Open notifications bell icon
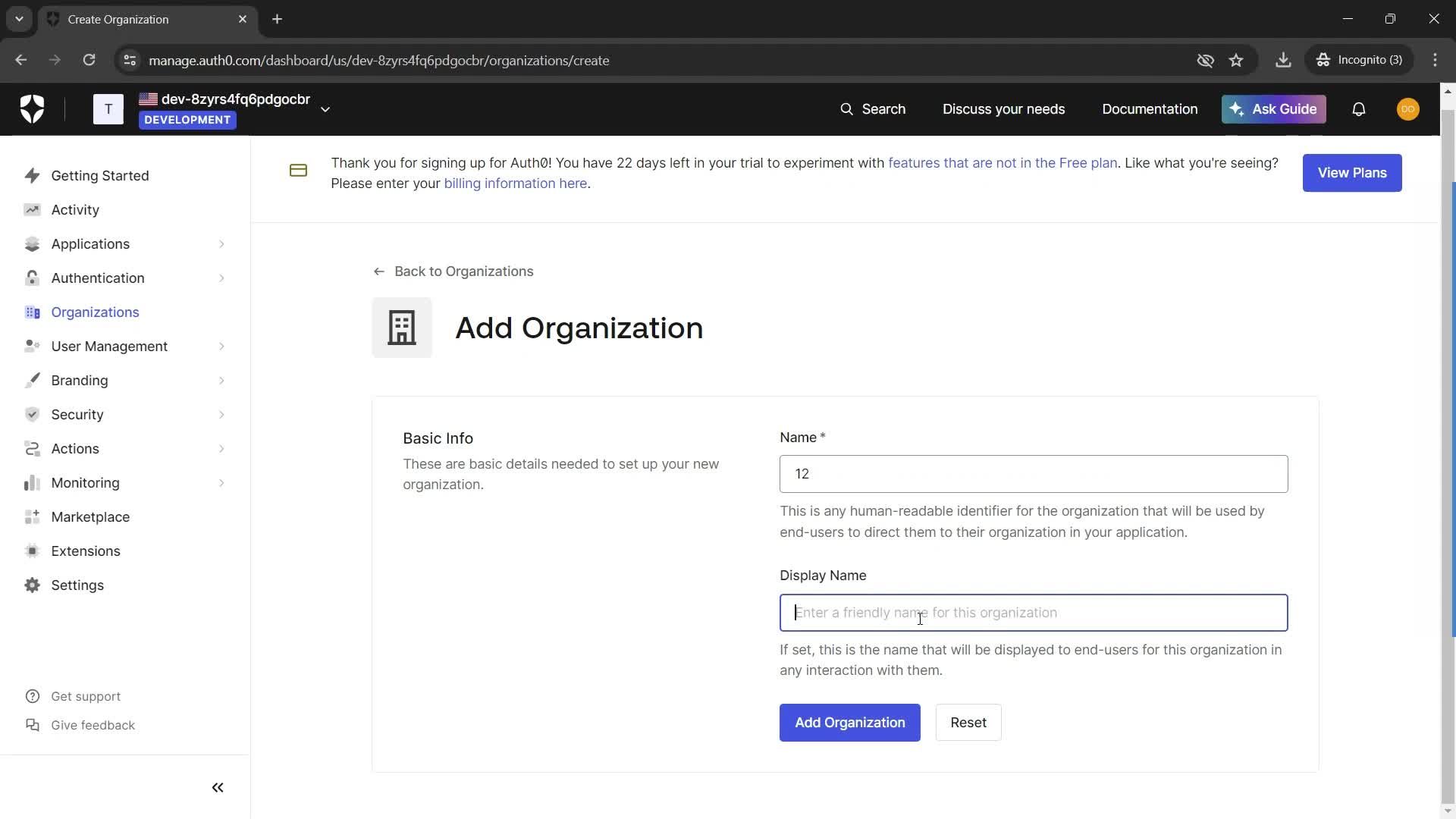This screenshot has height=819, width=1456. tap(1359, 109)
